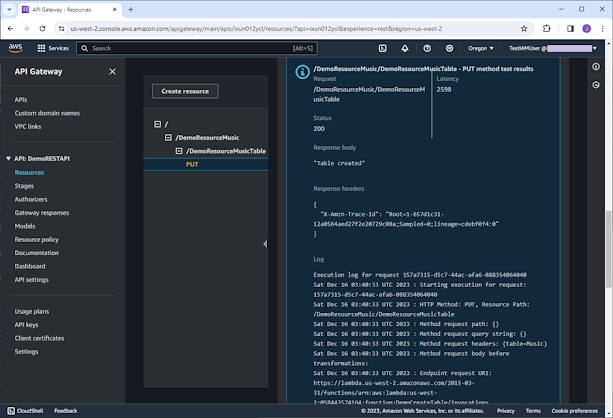This screenshot has height=418, width=613.
Task: Click the Create resource button
Action: tap(185, 91)
